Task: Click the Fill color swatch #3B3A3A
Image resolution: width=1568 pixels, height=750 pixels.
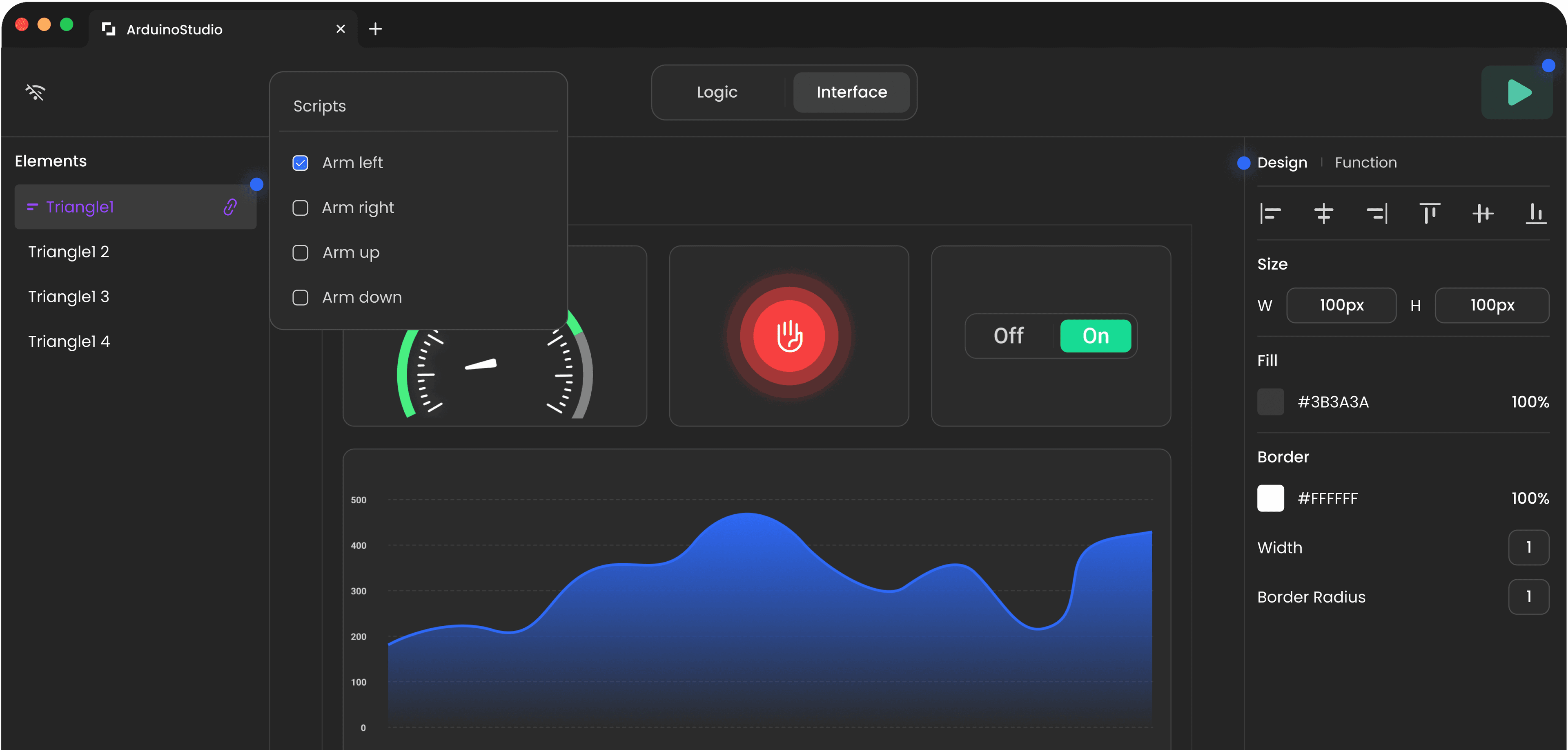Action: (1270, 402)
